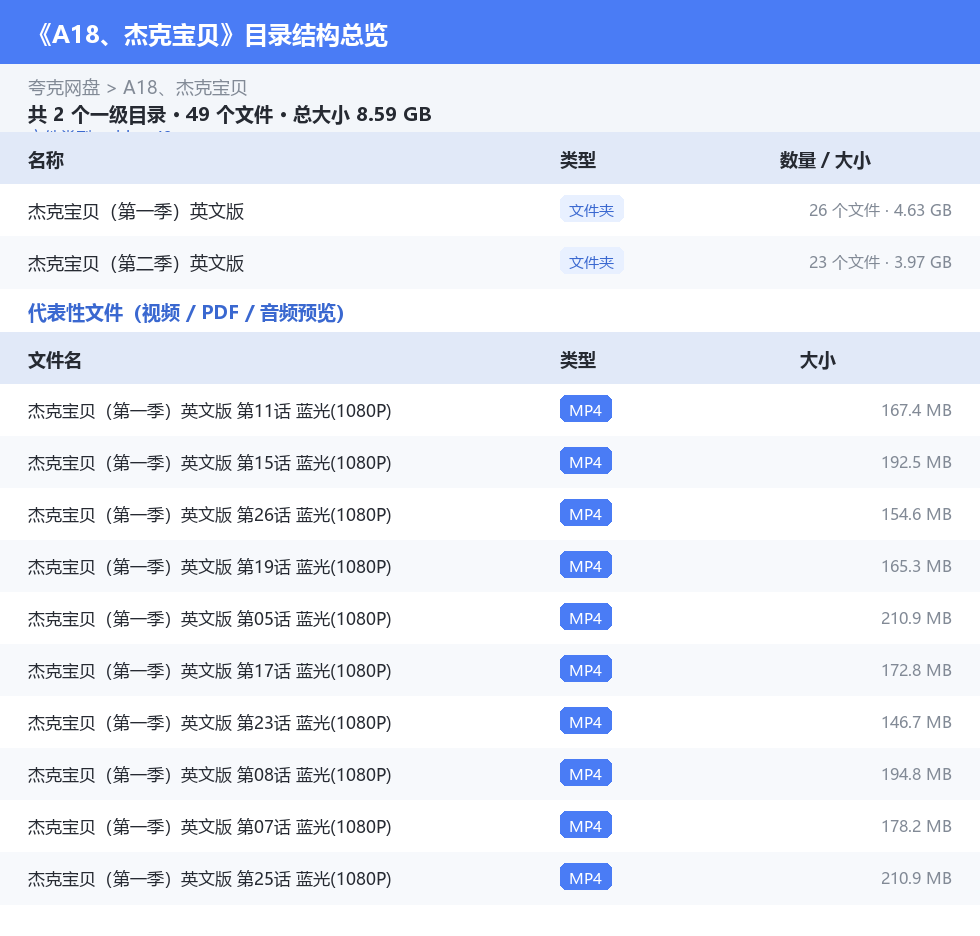Viewport: 980px width, 936px height.
Task: Click MP4 badge in the 第19话 row
Action: click(586, 565)
